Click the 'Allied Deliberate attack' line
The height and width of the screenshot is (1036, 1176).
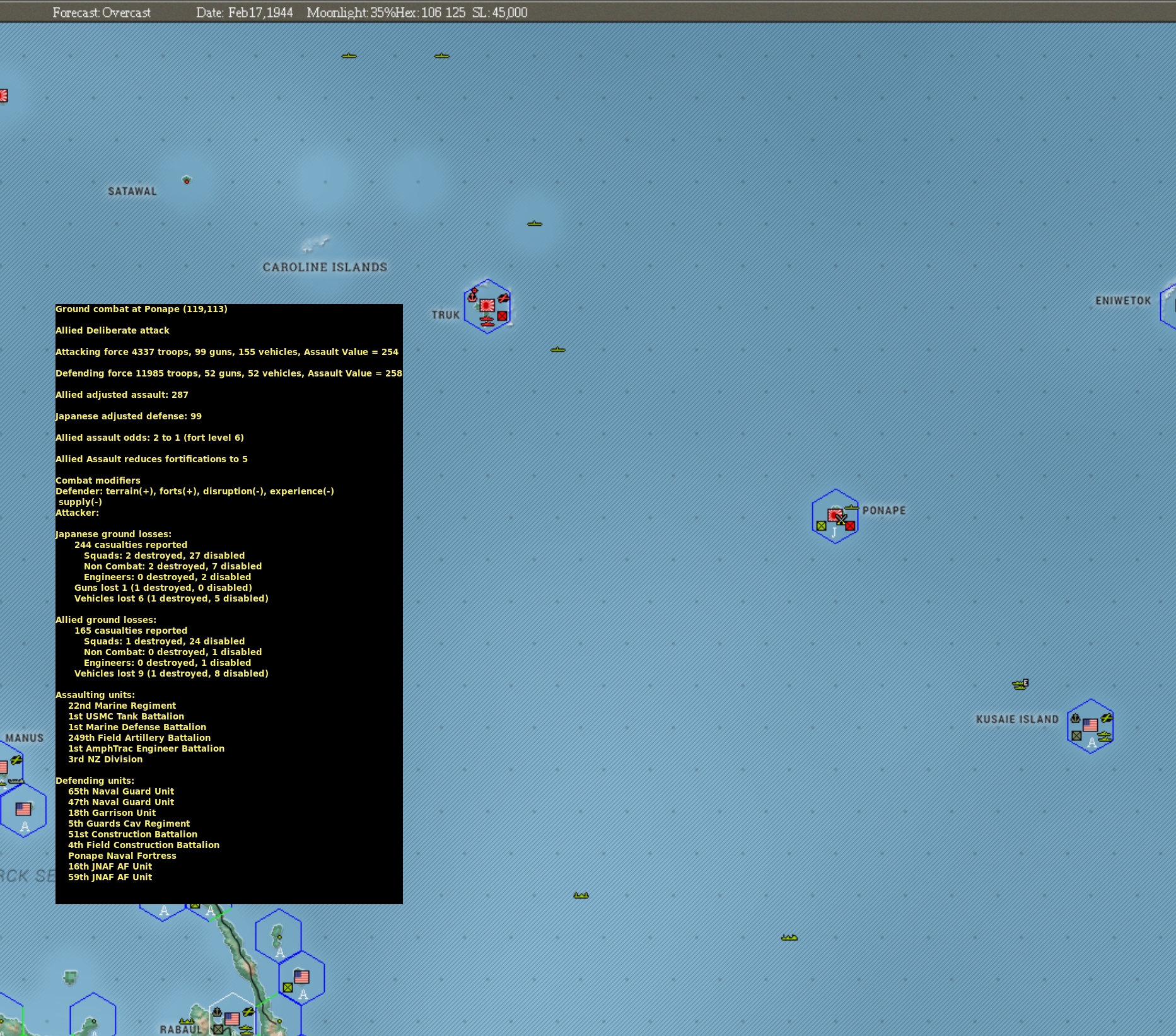click(112, 330)
